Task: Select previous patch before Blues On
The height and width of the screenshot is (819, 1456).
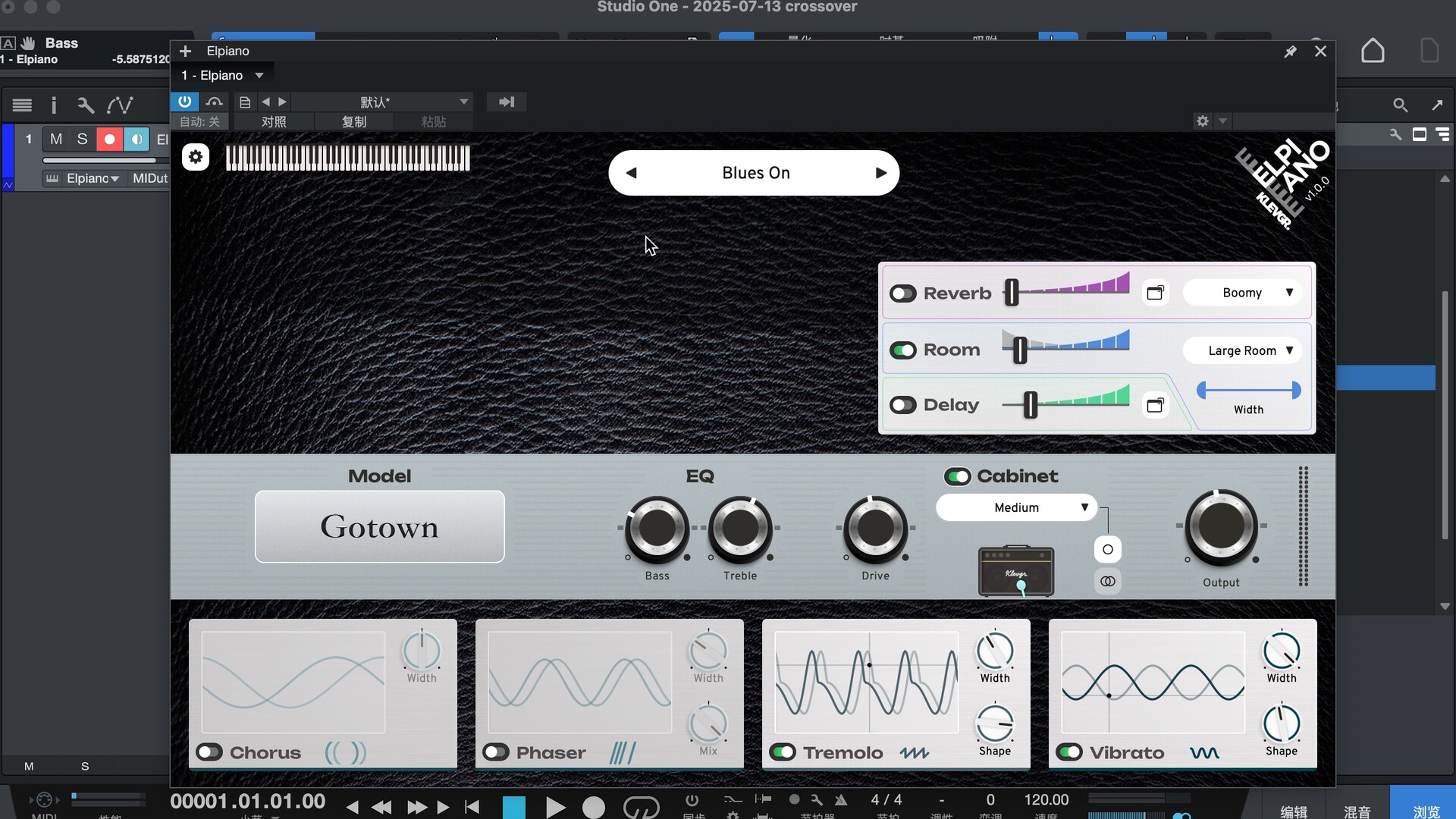Action: pos(631,173)
